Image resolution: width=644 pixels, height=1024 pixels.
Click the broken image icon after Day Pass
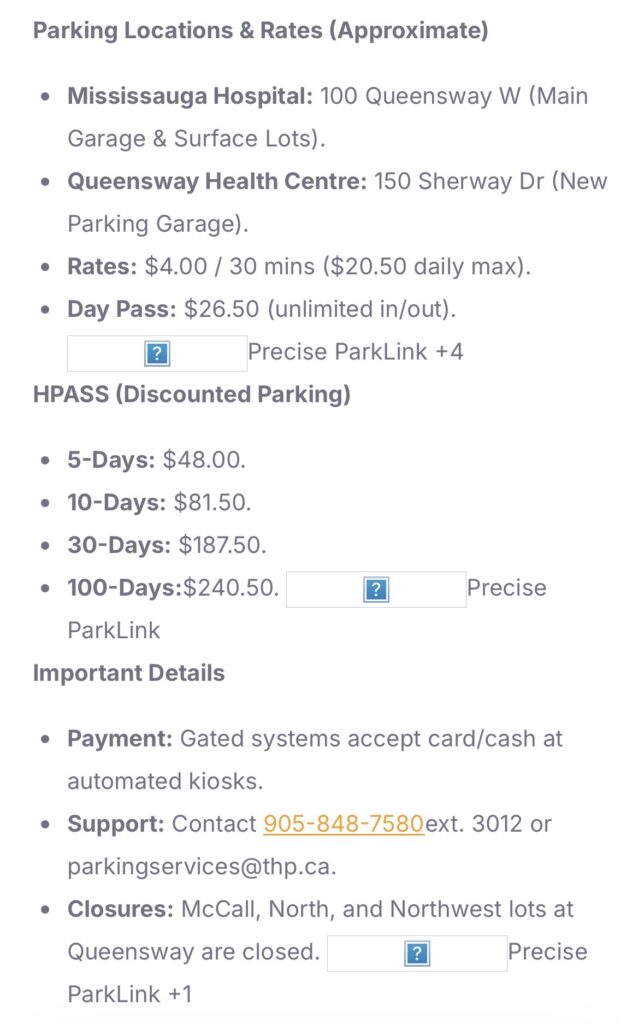[x=156, y=353]
